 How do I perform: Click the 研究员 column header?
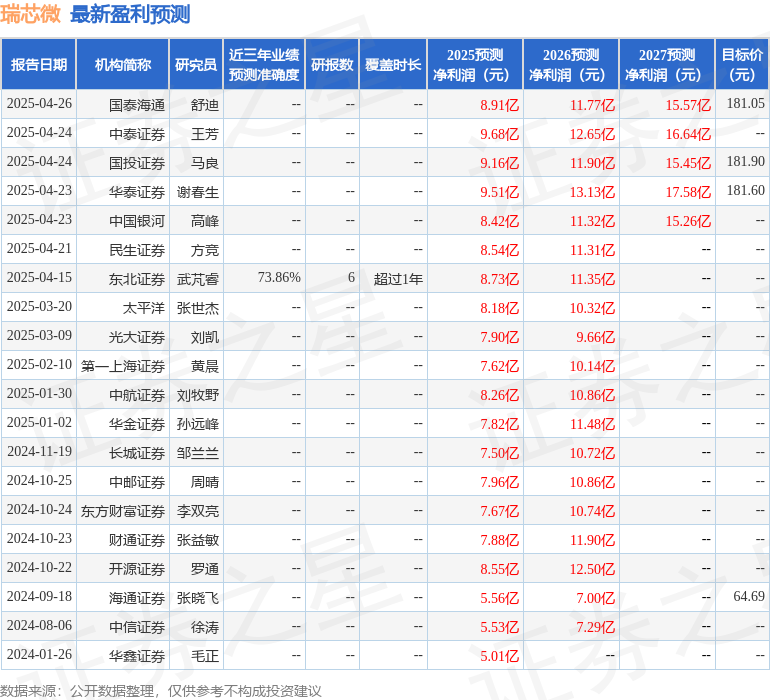(196, 64)
